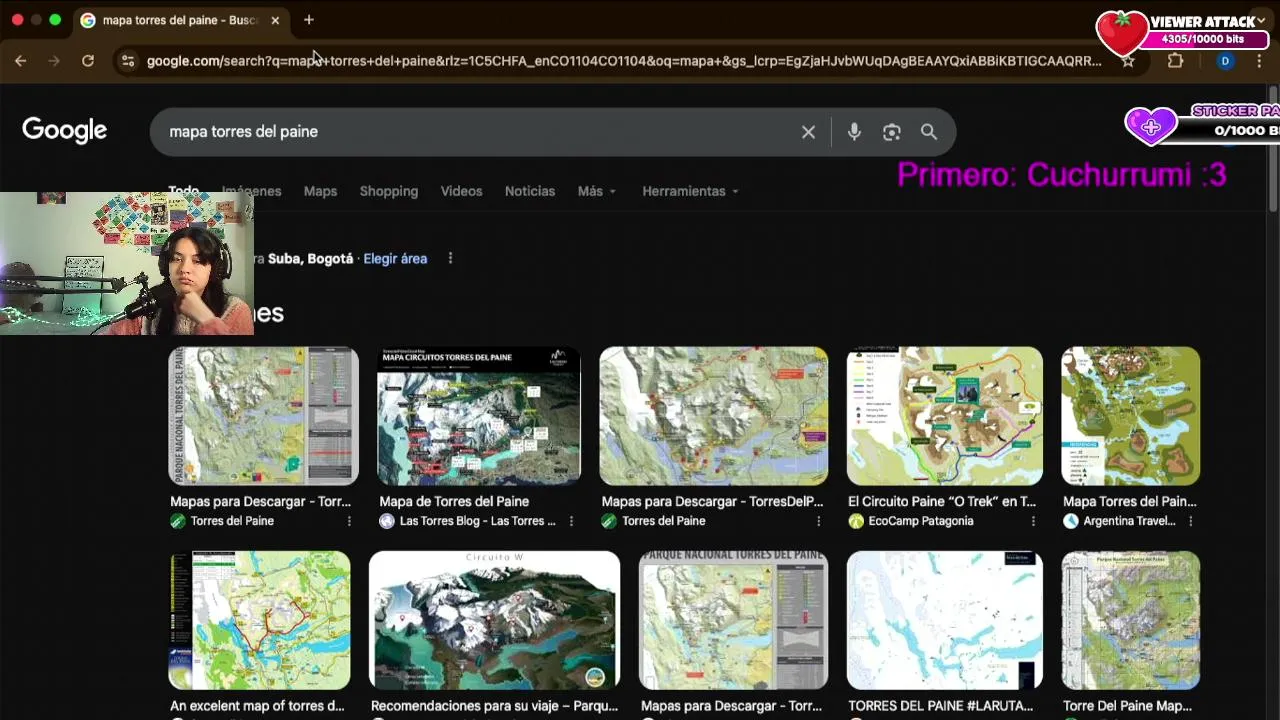Open the Mapa Circuitos Torres del Paine thumbnail
The width and height of the screenshot is (1280, 720).
click(x=478, y=416)
